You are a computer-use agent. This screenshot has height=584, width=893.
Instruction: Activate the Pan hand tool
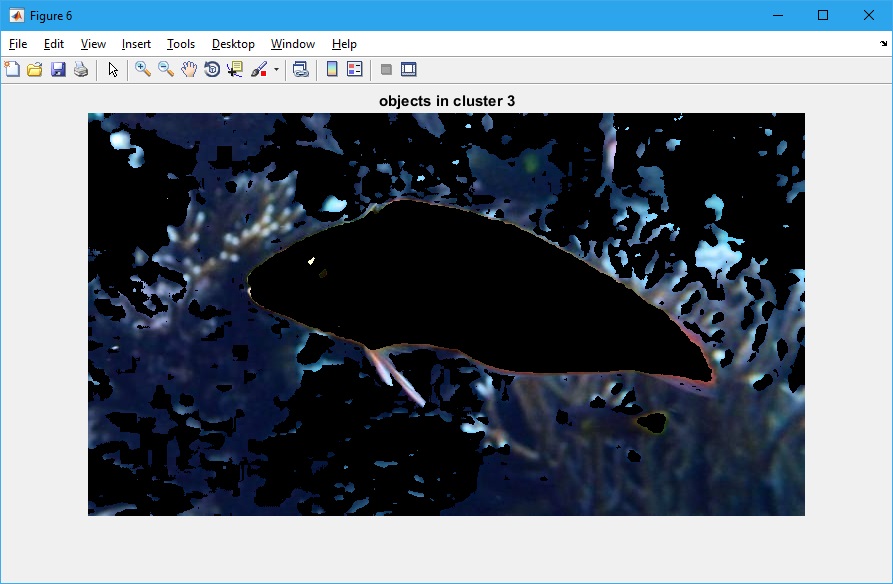point(189,69)
